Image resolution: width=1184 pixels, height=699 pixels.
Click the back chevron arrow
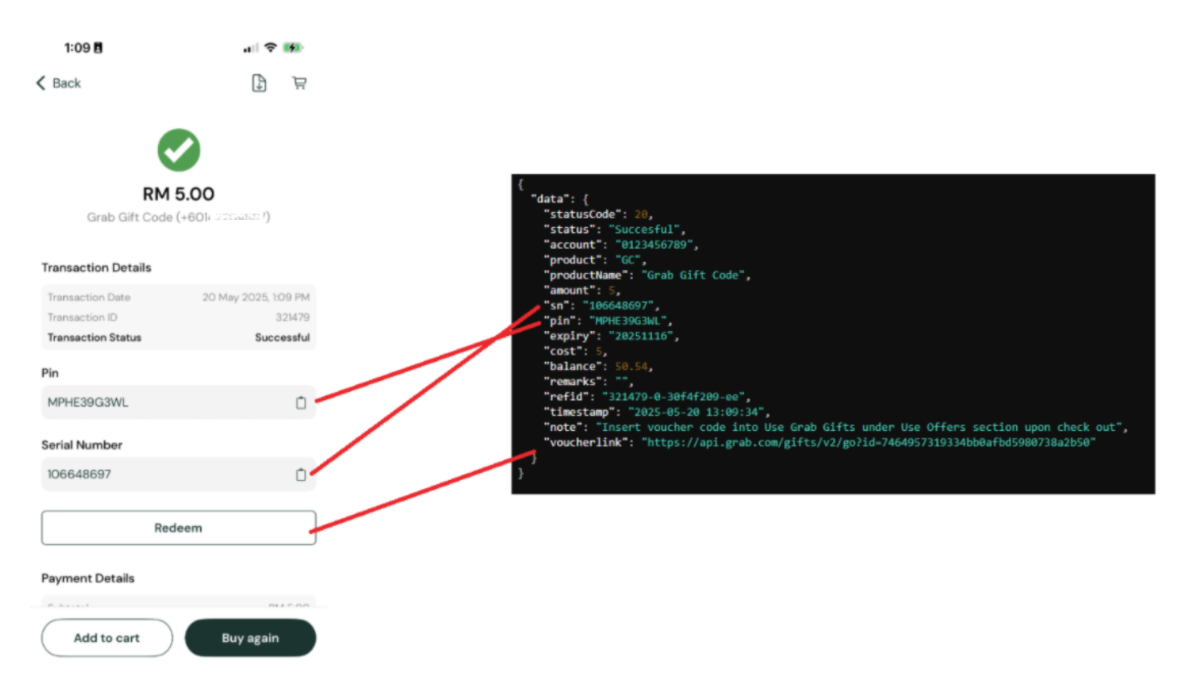40,83
